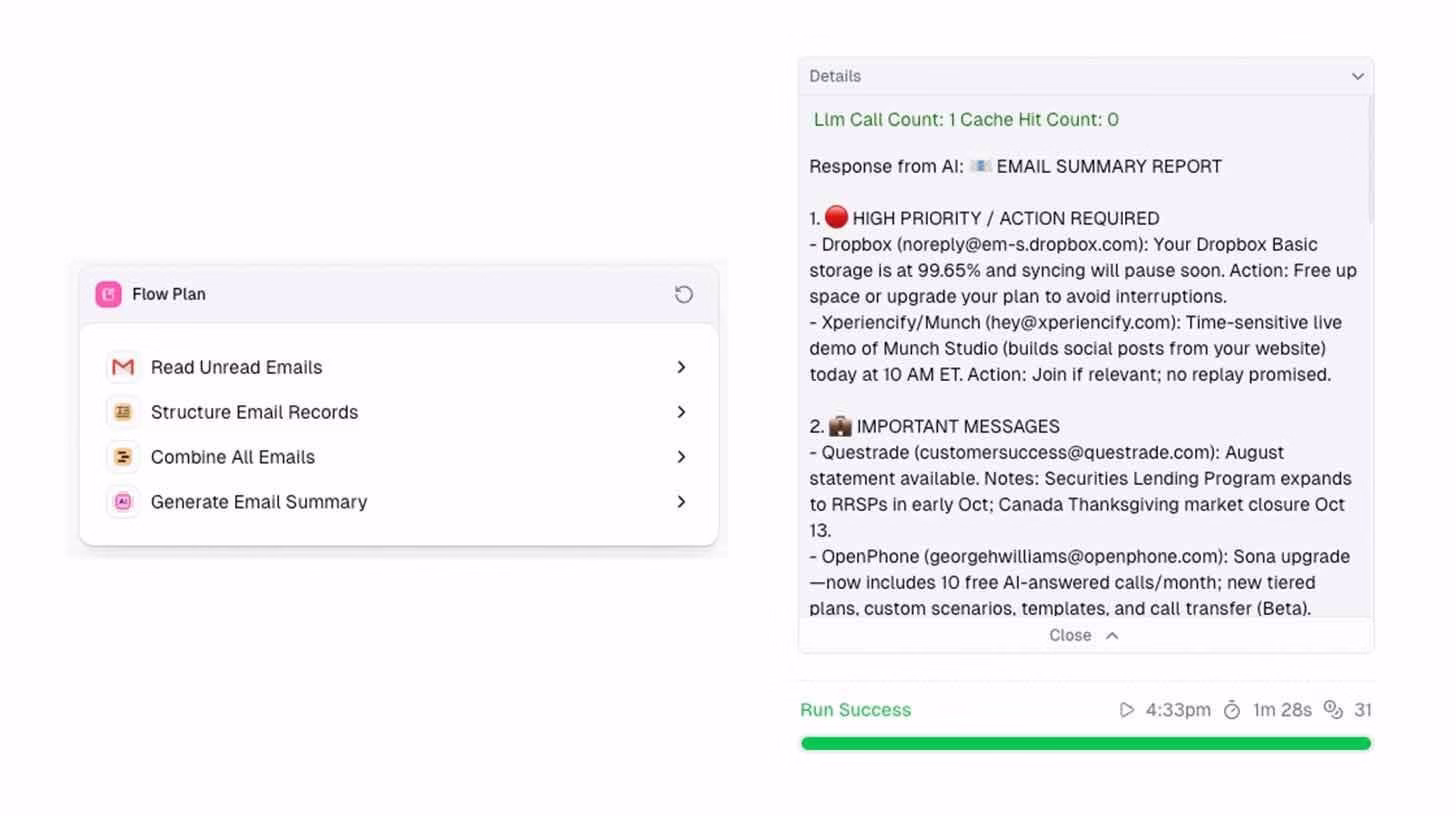
Task: Click the customersuccess@questrade.com address
Action: (x=1066, y=453)
